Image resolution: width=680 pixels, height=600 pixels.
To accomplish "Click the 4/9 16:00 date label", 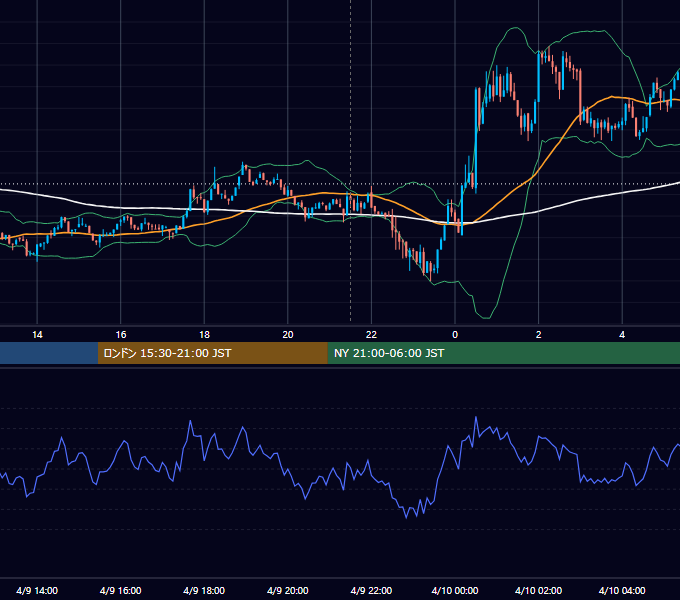I will coord(121,590).
